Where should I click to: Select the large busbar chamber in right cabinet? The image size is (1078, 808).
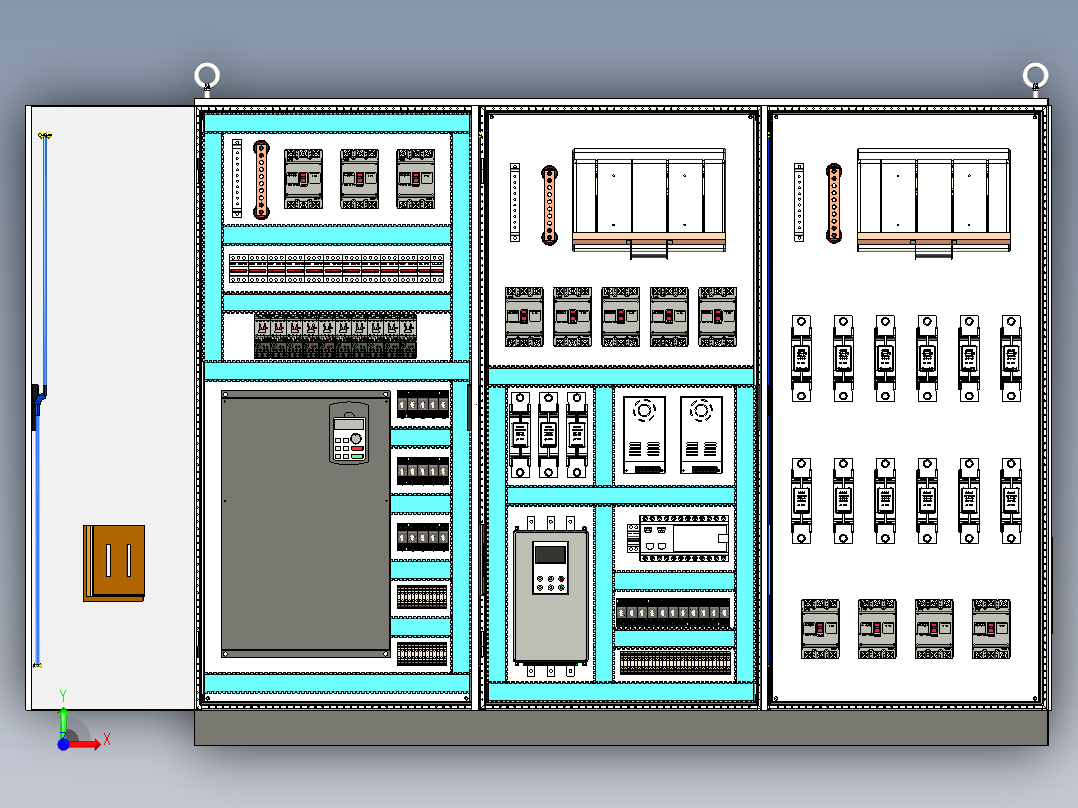934,203
